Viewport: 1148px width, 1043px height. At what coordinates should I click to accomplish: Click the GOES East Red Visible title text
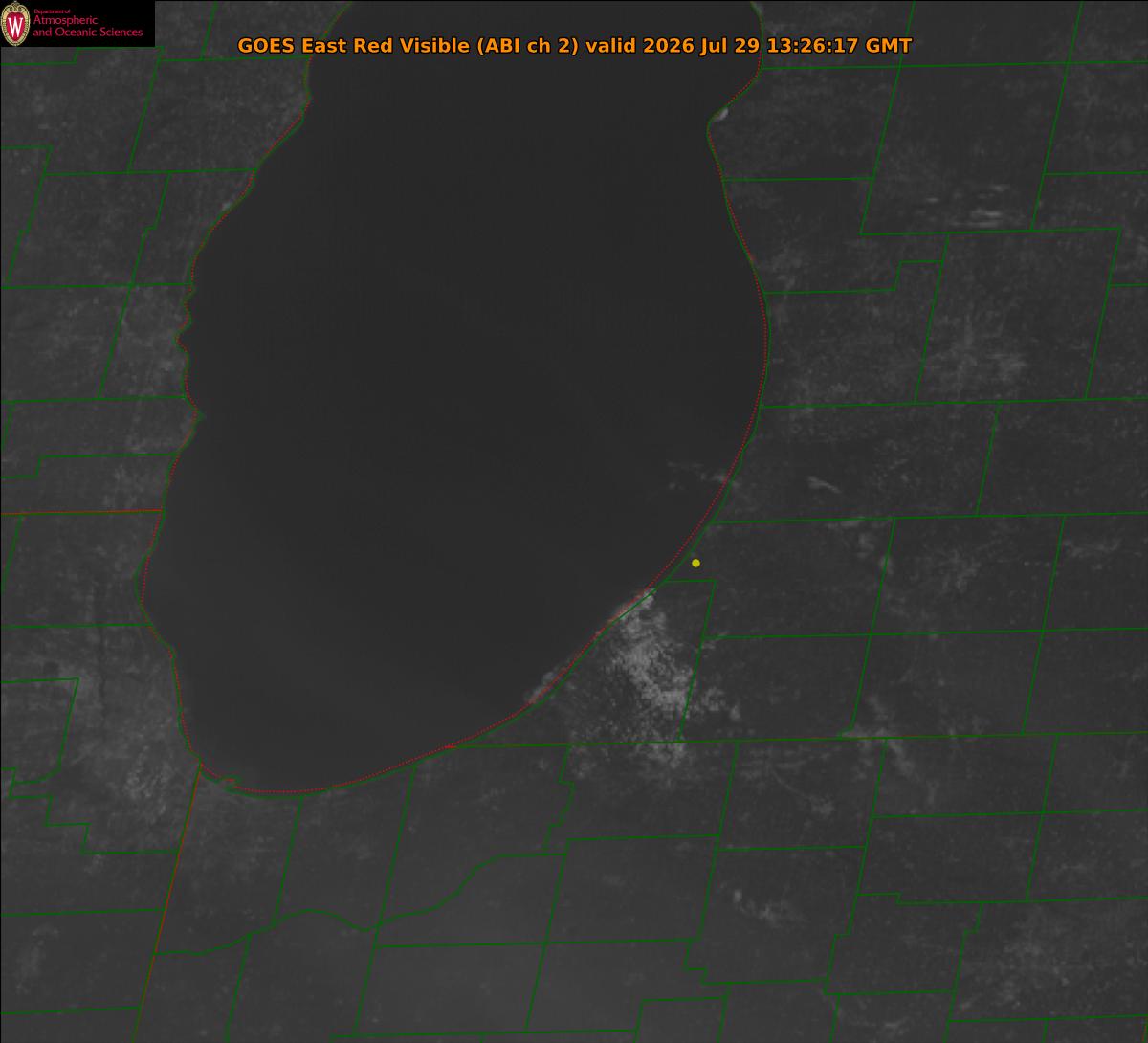click(x=574, y=45)
